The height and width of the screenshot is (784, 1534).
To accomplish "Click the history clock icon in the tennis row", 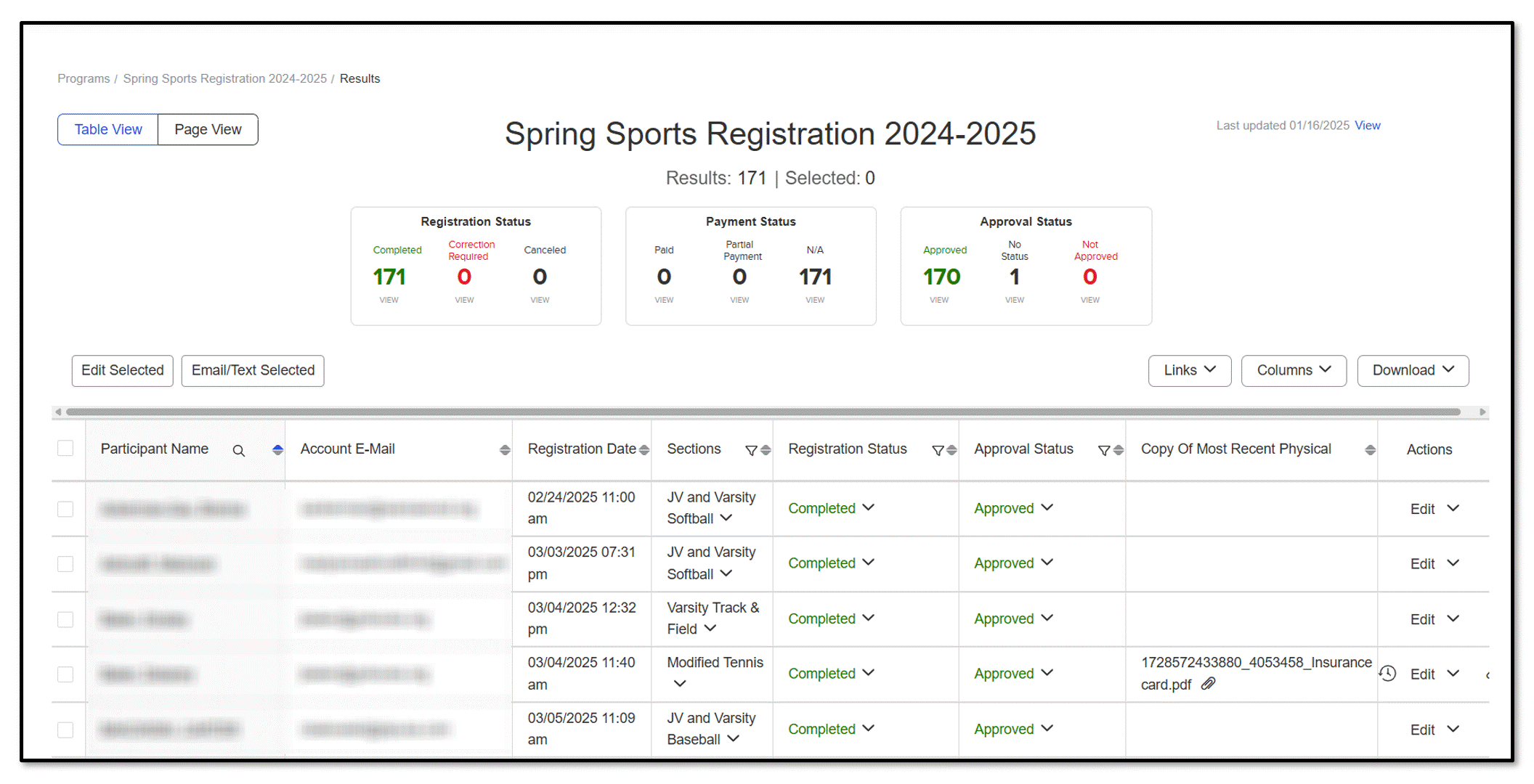I will [1388, 674].
